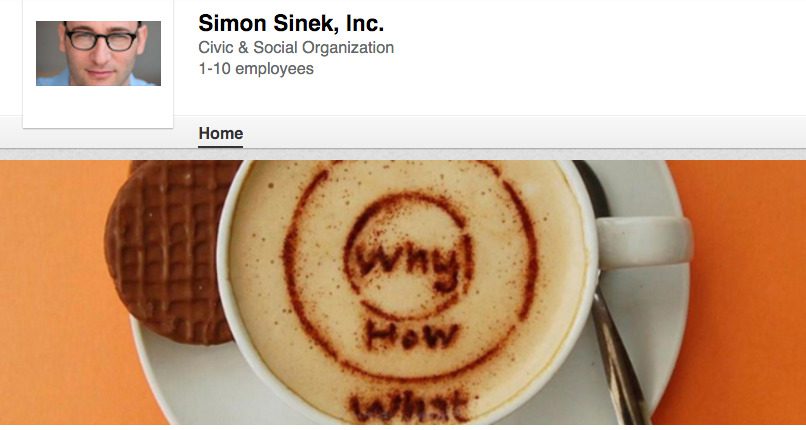Screen dimensions: 806x430
Task: Click the glasses in the logo photo
Action: (x=101, y=40)
